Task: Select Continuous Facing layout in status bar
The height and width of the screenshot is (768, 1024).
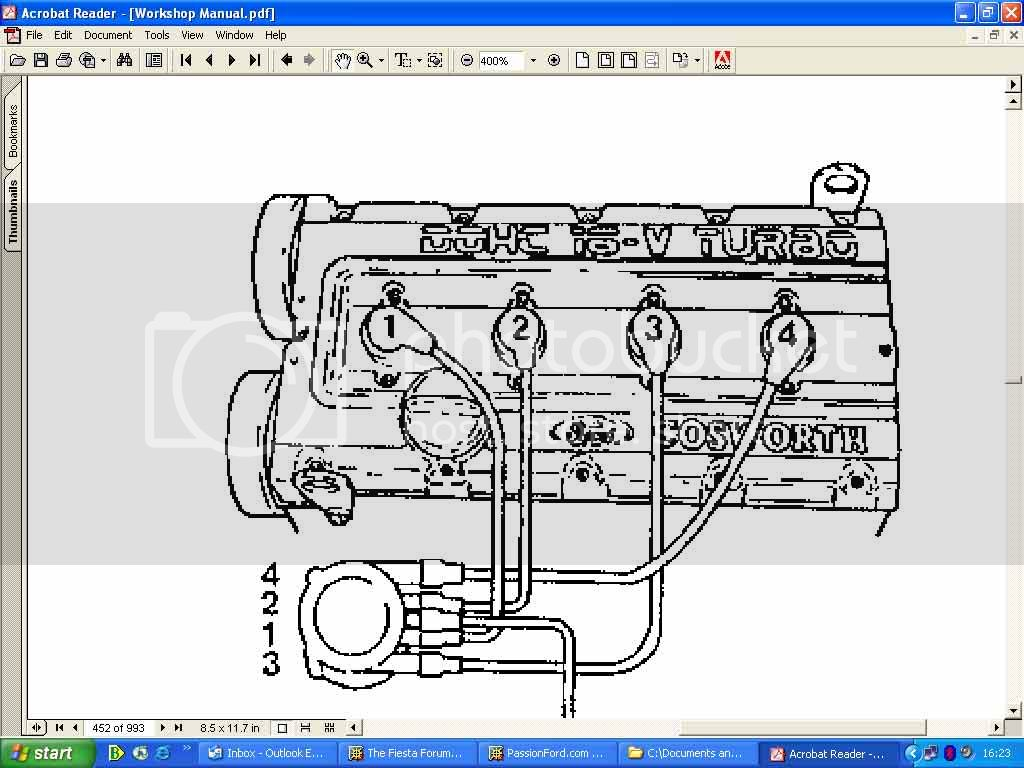Action: [329, 728]
